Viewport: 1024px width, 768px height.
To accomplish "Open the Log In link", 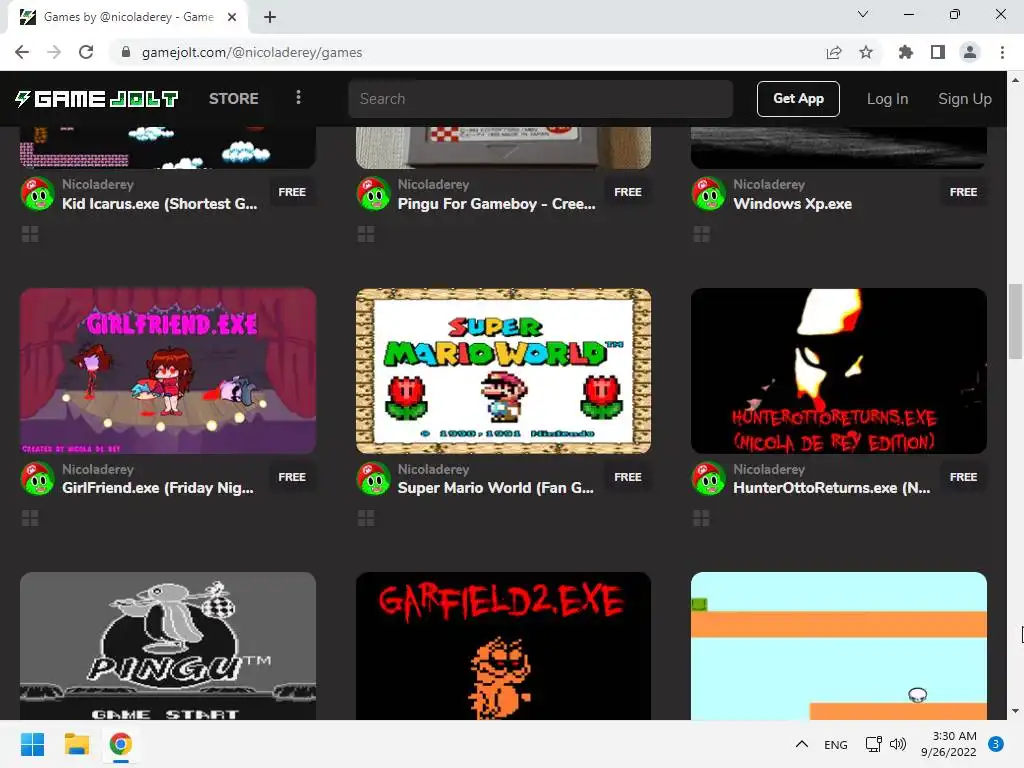I will coord(887,99).
